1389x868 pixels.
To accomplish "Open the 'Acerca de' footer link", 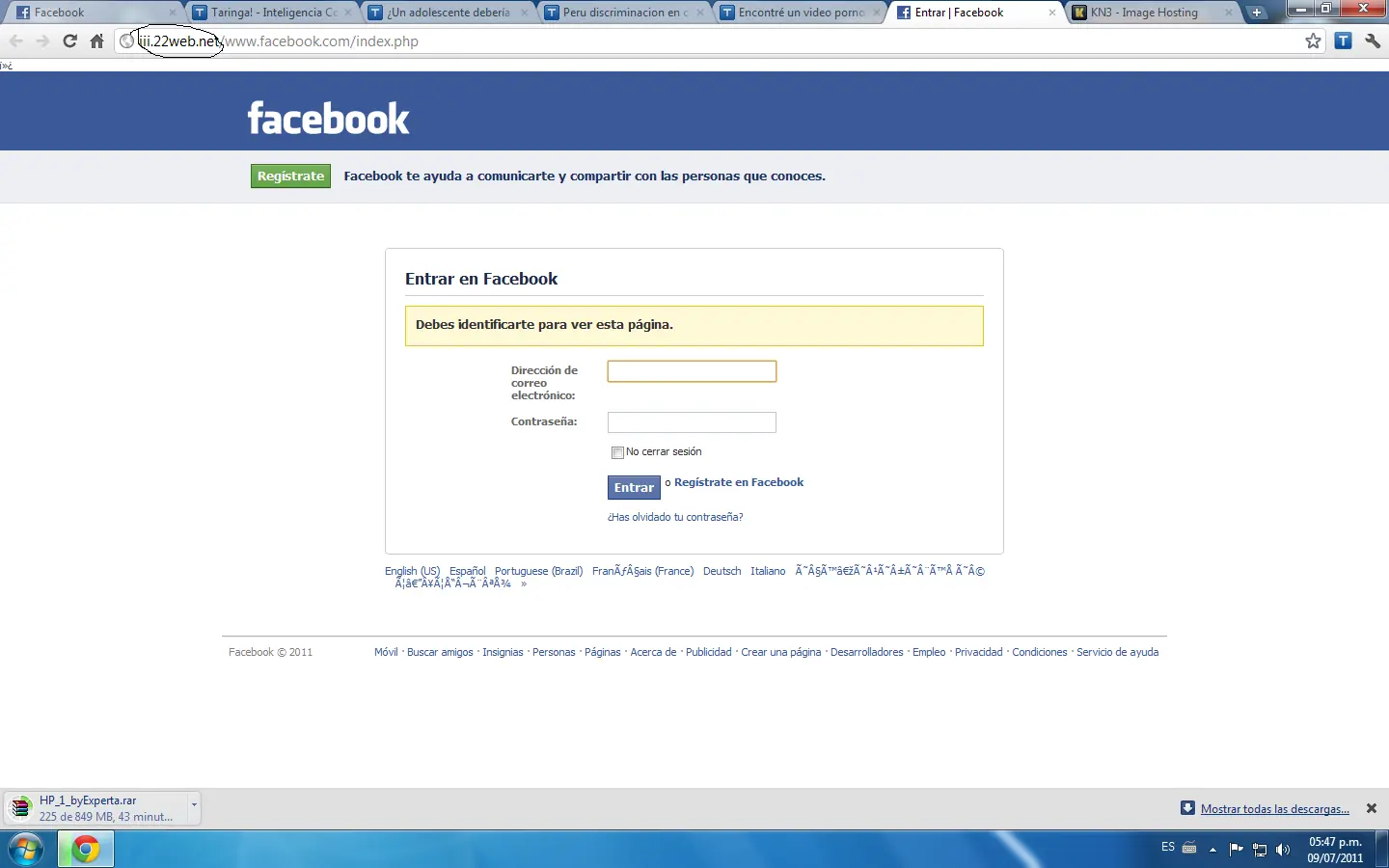I will point(653,652).
